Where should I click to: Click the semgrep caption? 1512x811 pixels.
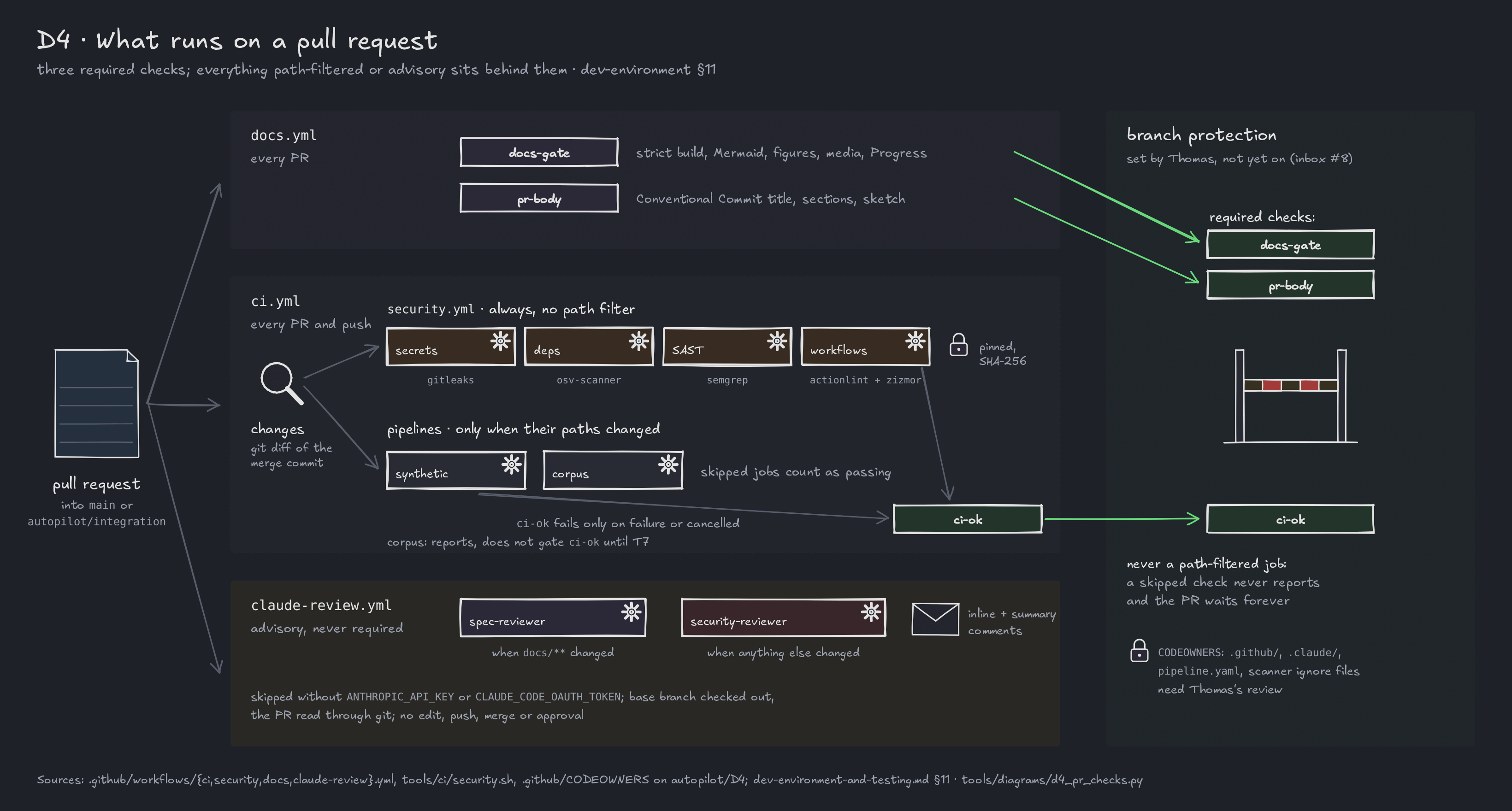727,380
